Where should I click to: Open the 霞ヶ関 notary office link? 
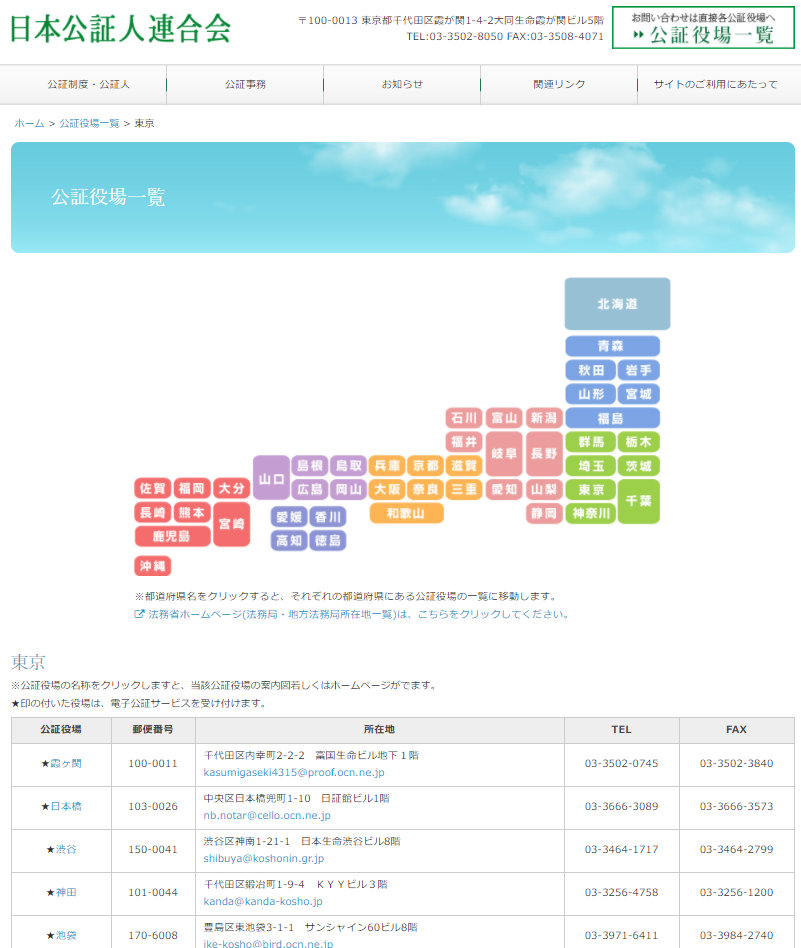(x=65, y=764)
